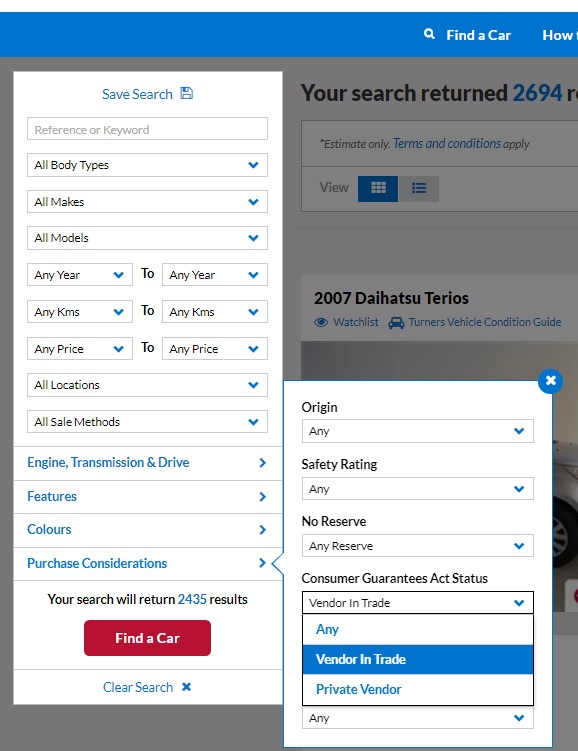578x751 pixels.
Task: Switch to list view icon
Action: (419, 188)
